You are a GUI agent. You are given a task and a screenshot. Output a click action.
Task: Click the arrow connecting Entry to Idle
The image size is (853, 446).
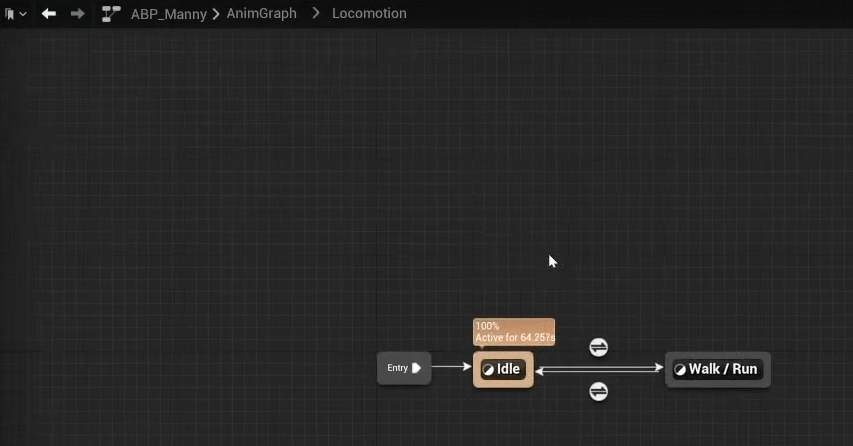pyautogui.click(x=451, y=367)
